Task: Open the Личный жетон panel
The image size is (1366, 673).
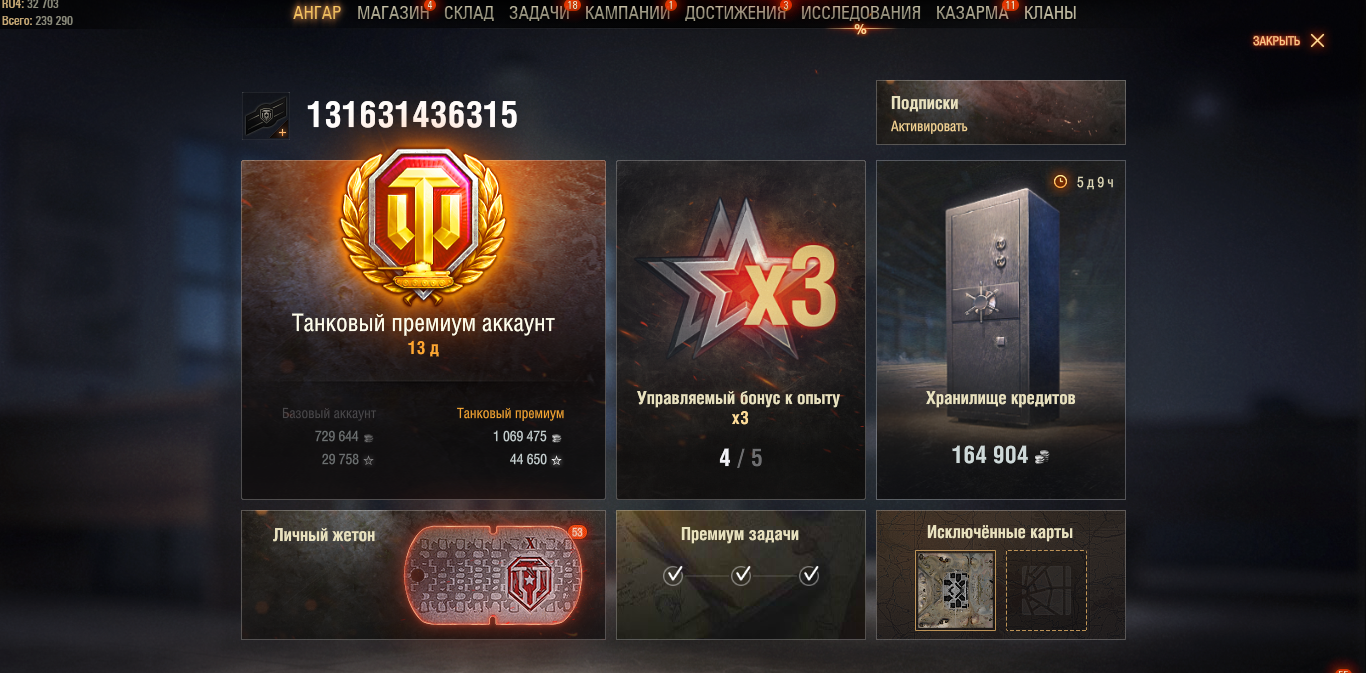Action: coord(423,575)
